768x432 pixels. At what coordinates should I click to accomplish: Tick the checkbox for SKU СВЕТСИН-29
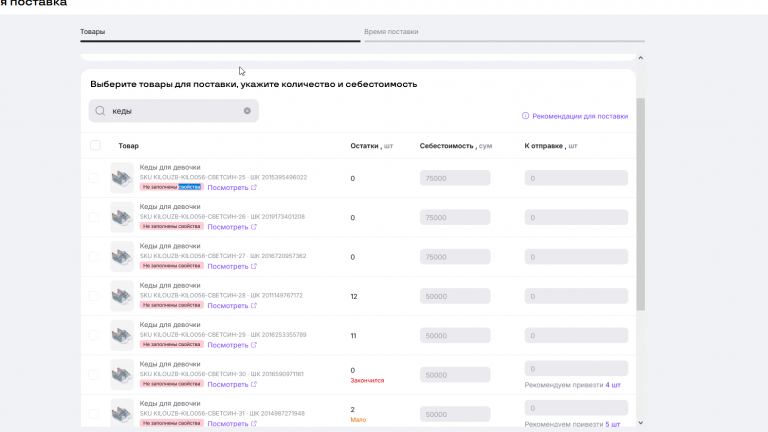tap(93, 335)
